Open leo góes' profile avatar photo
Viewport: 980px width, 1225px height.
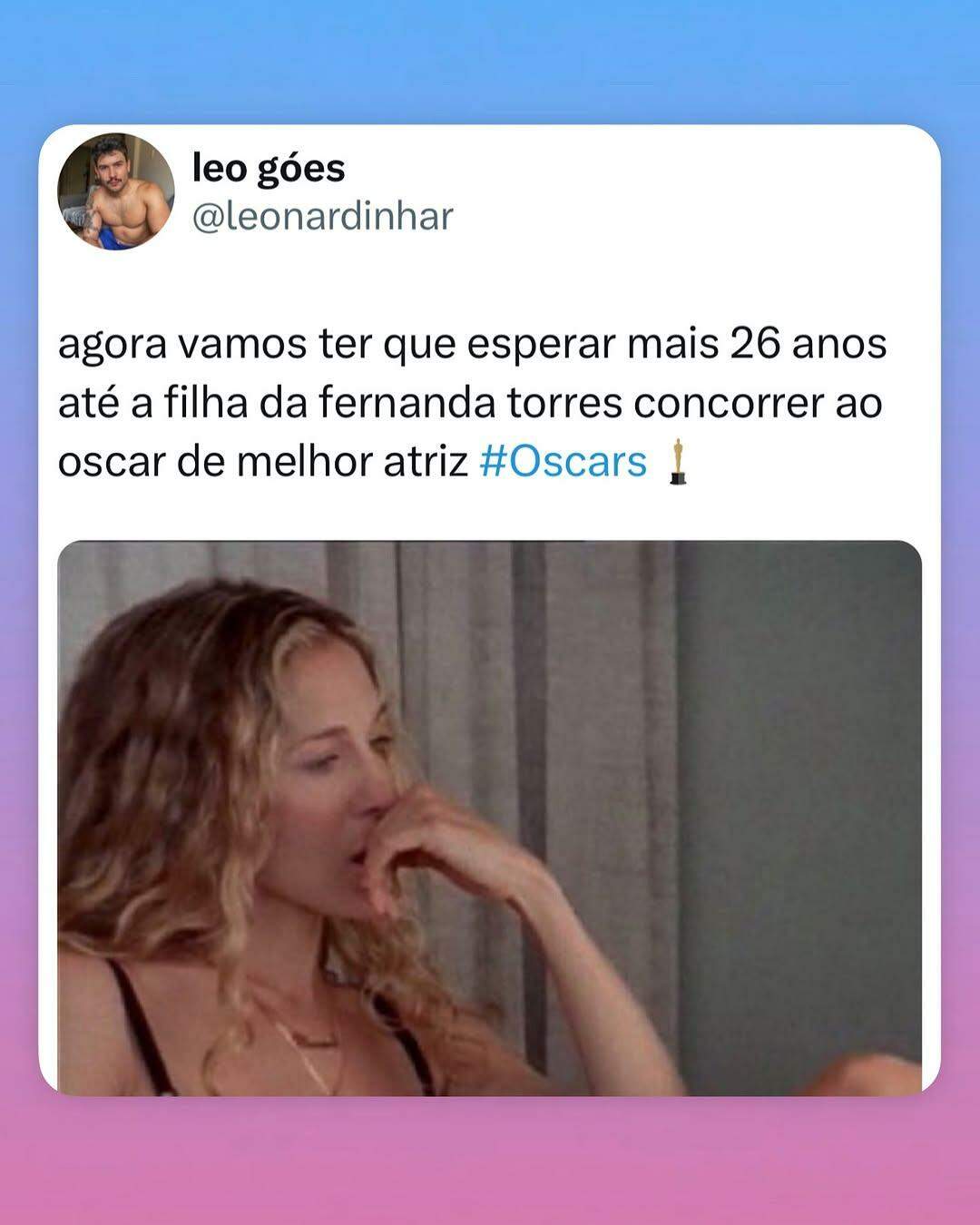point(115,191)
